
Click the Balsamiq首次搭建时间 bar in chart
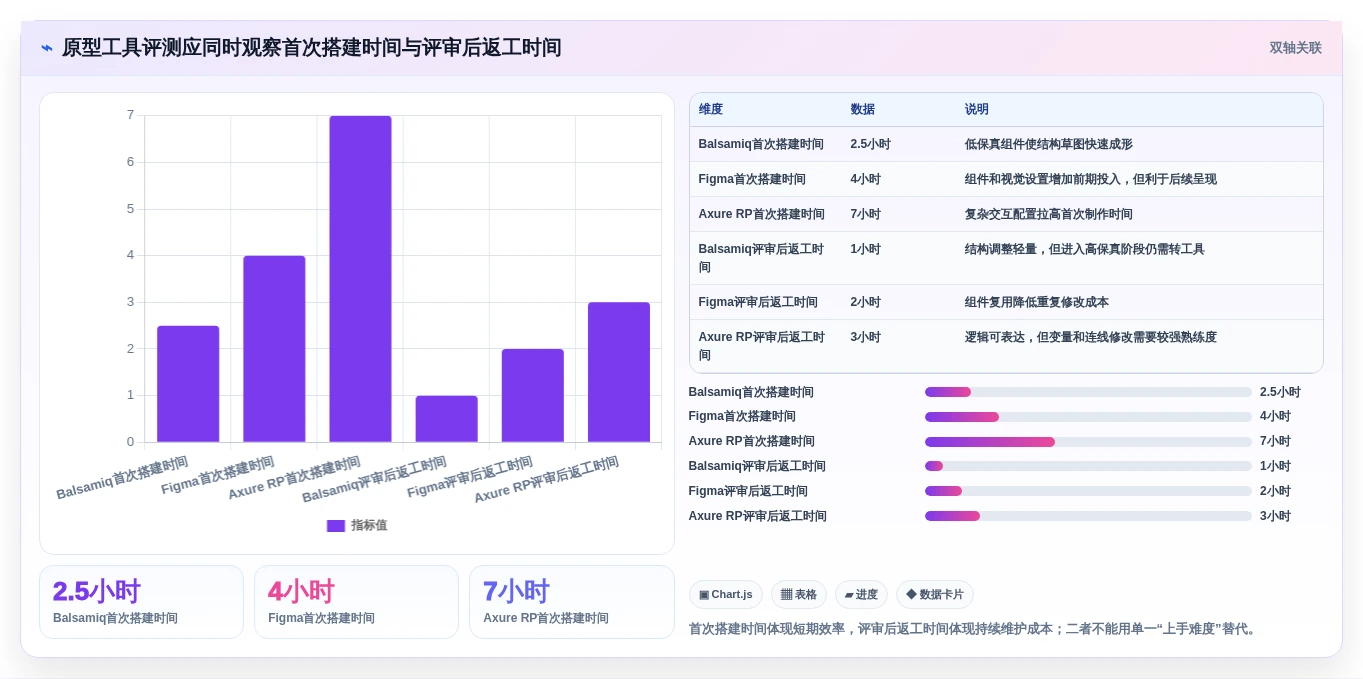pyautogui.click(x=188, y=384)
